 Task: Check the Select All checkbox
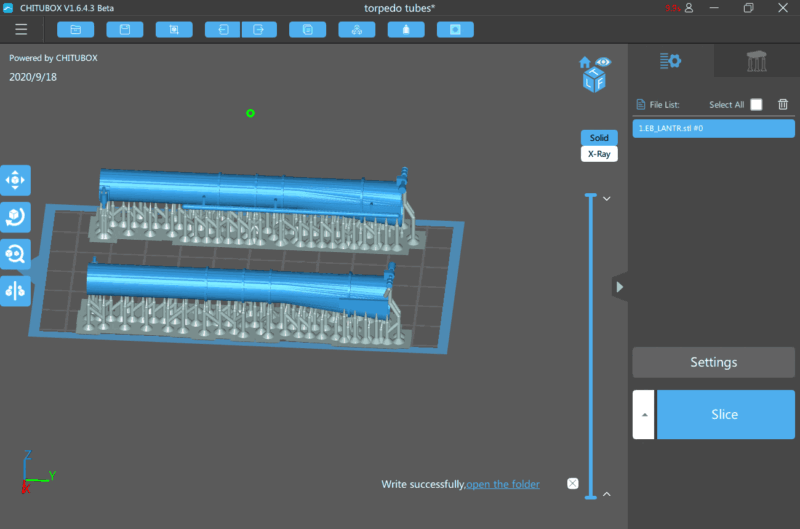[756, 105]
